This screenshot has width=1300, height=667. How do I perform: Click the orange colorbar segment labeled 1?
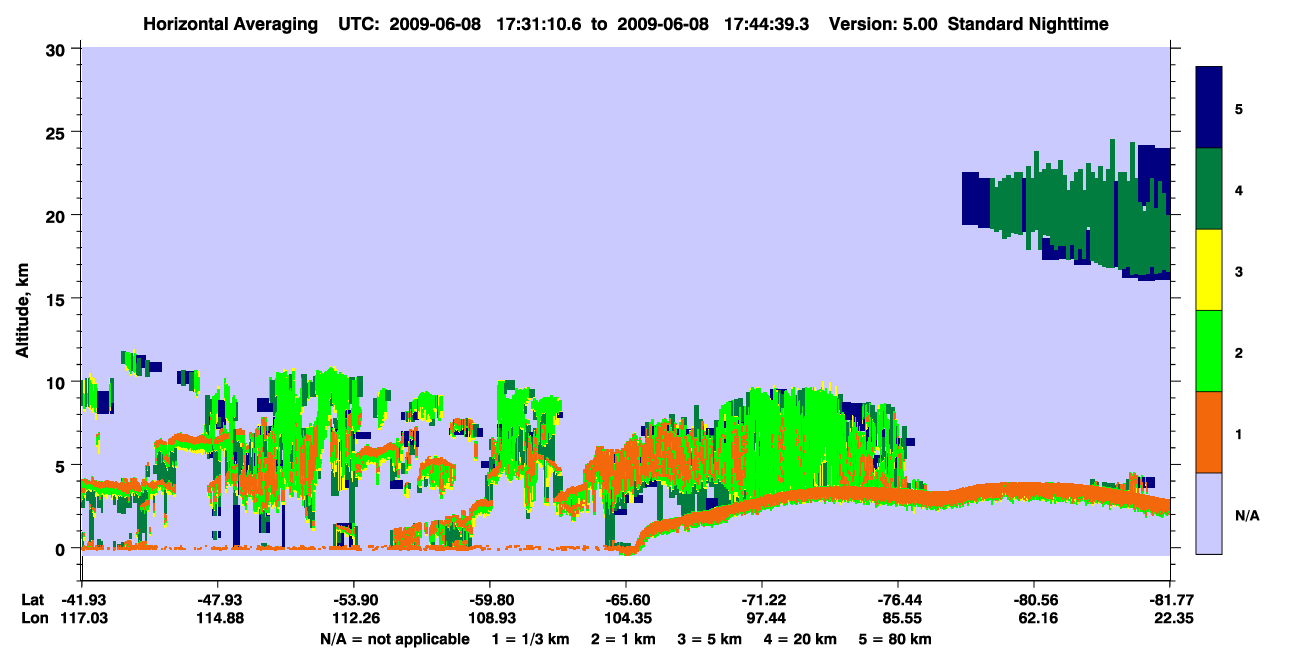tap(1209, 432)
